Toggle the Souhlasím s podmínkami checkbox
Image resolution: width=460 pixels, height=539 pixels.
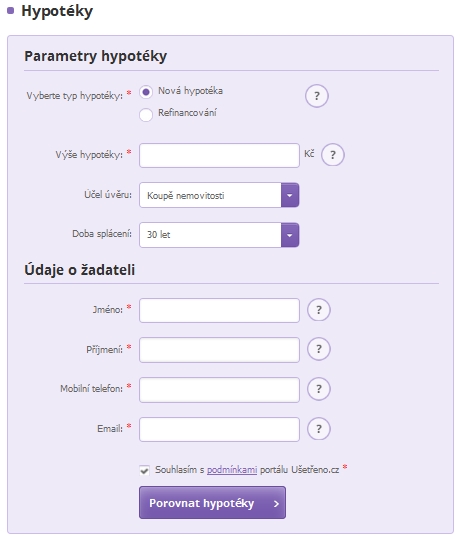click(x=144, y=470)
